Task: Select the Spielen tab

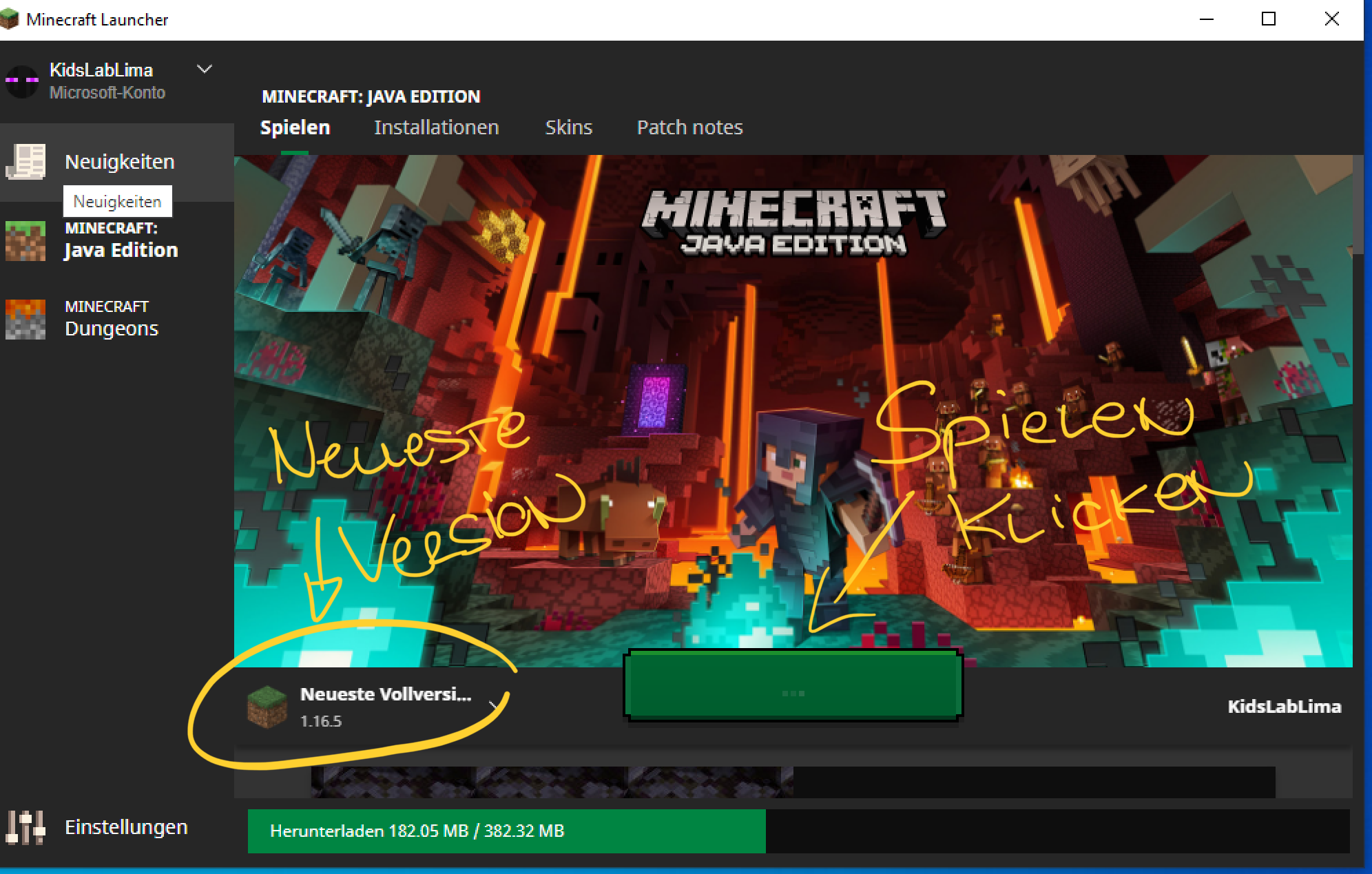Action: (x=295, y=127)
